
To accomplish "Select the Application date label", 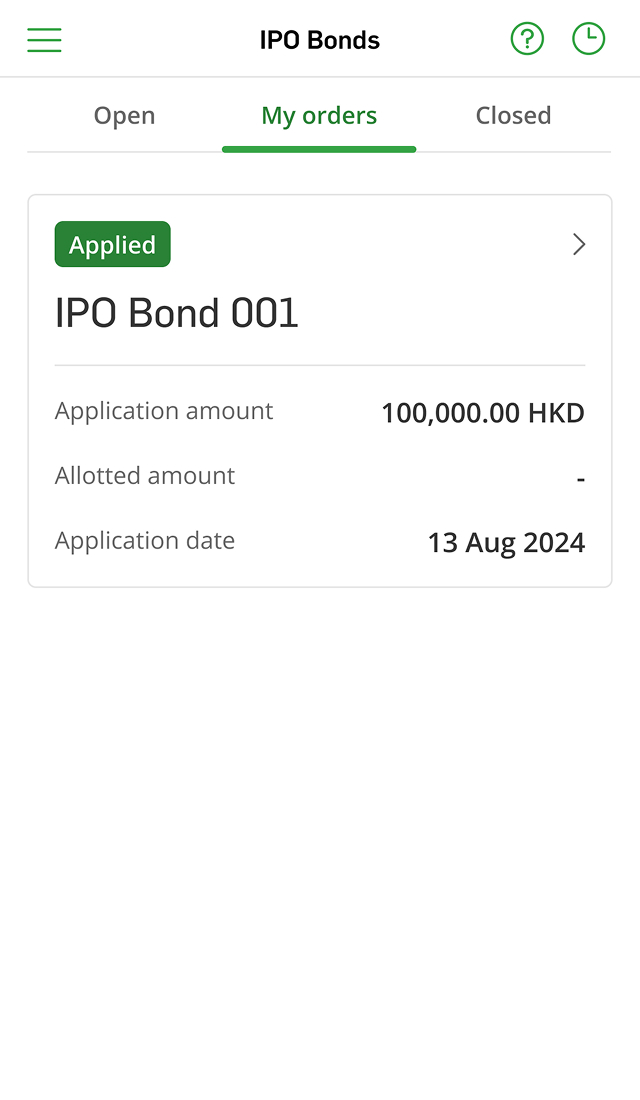I will [x=145, y=541].
